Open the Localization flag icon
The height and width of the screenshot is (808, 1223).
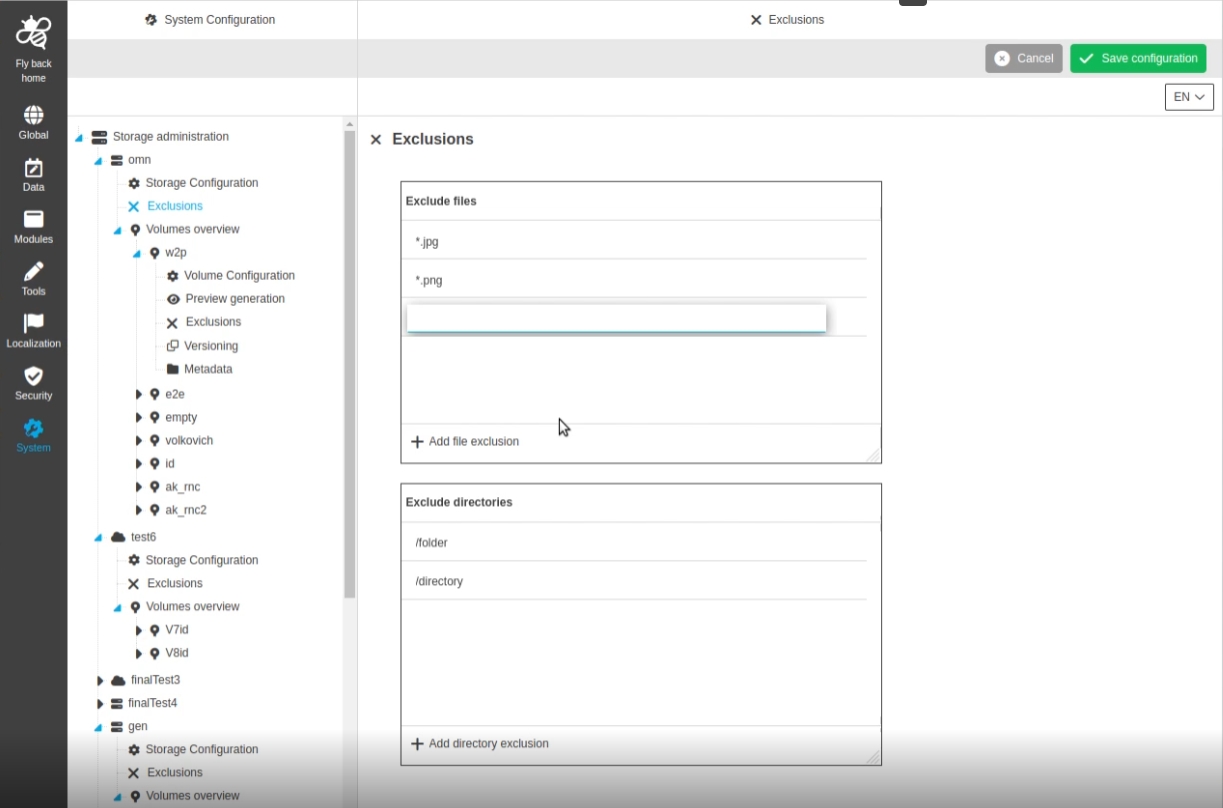tap(33, 324)
